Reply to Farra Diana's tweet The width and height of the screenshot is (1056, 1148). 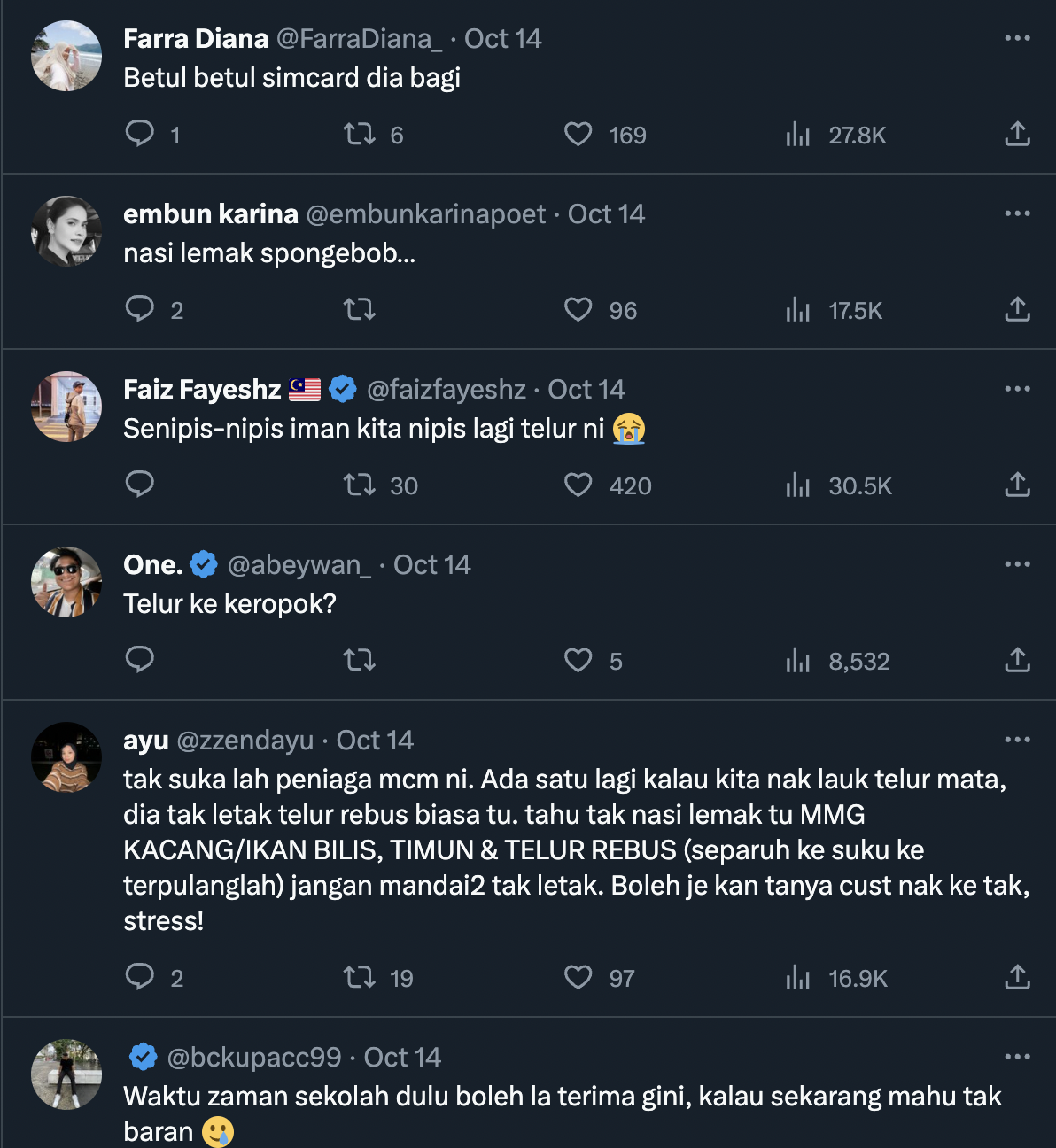[140, 134]
